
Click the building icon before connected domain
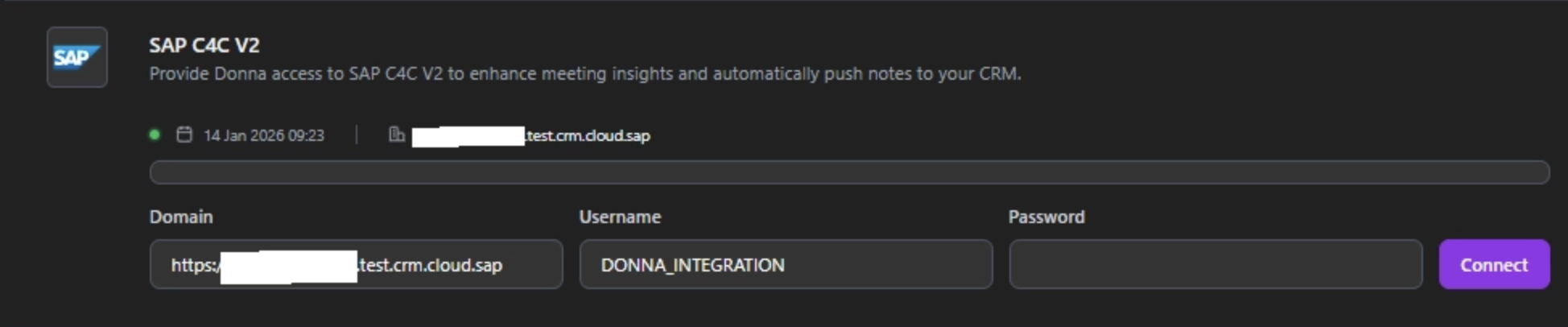click(396, 135)
